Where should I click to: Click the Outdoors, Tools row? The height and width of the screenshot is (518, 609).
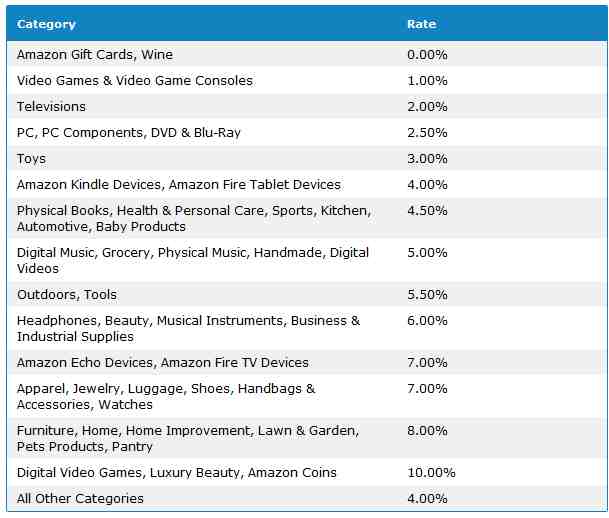coord(307,295)
